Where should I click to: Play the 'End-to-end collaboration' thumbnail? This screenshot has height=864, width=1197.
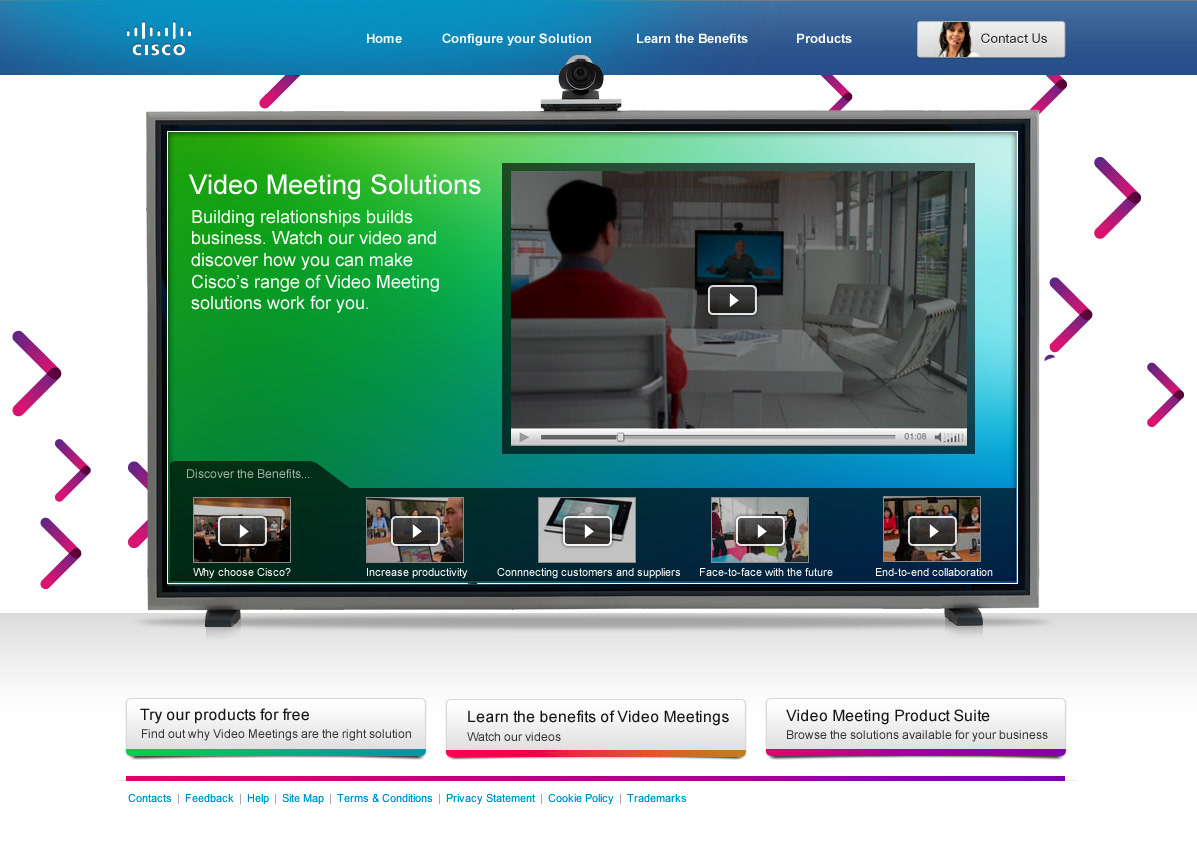click(932, 530)
